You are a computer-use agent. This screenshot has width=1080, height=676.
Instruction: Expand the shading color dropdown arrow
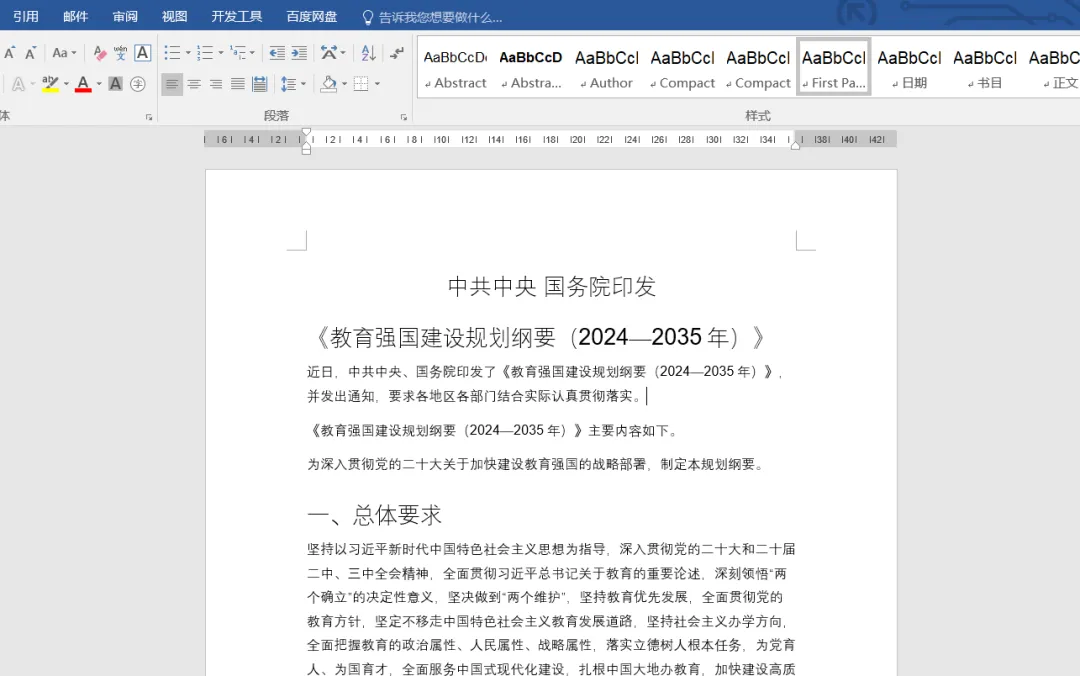click(x=344, y=84)
